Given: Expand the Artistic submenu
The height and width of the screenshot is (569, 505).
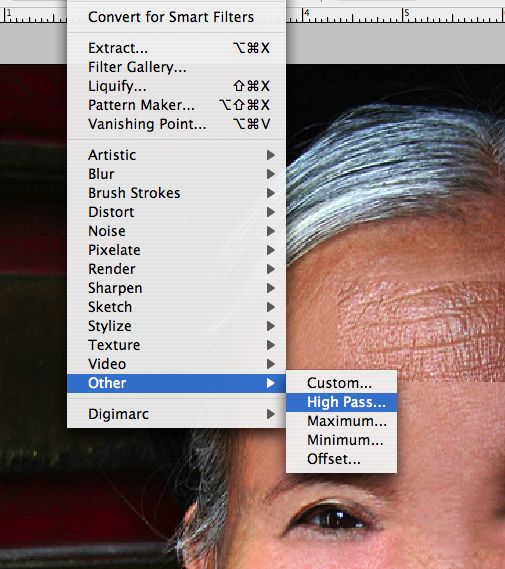Looking at the screenshot, I should [176, 155].
